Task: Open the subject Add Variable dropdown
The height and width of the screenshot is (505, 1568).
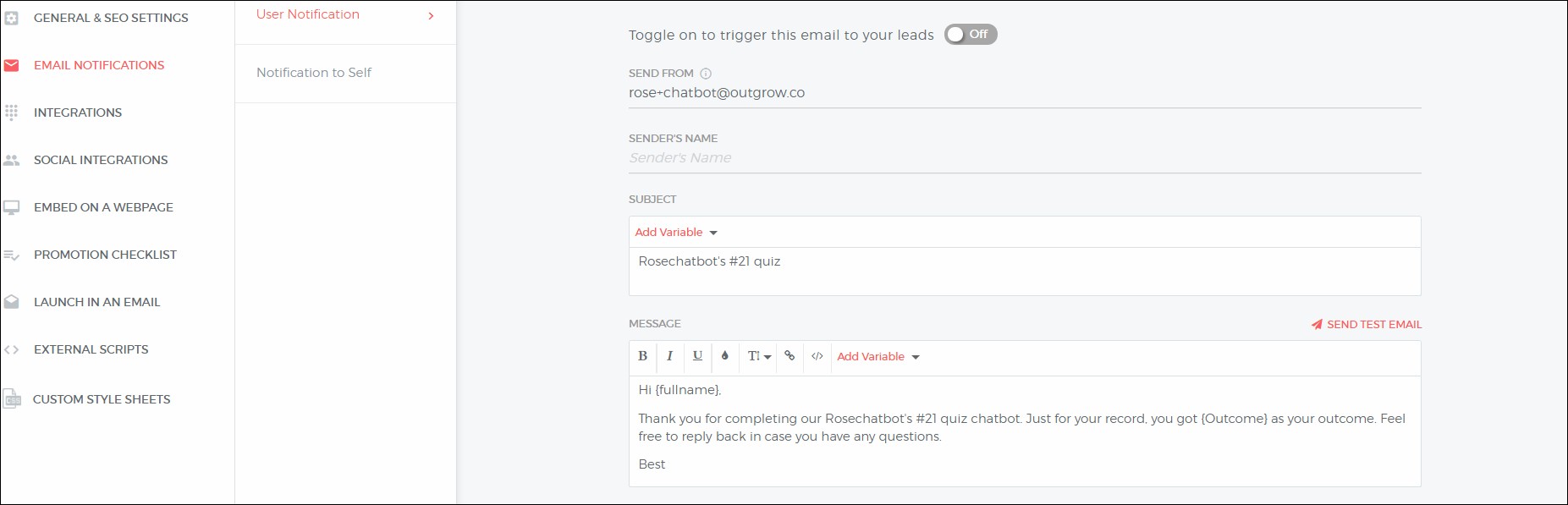Action: [676, 233]
